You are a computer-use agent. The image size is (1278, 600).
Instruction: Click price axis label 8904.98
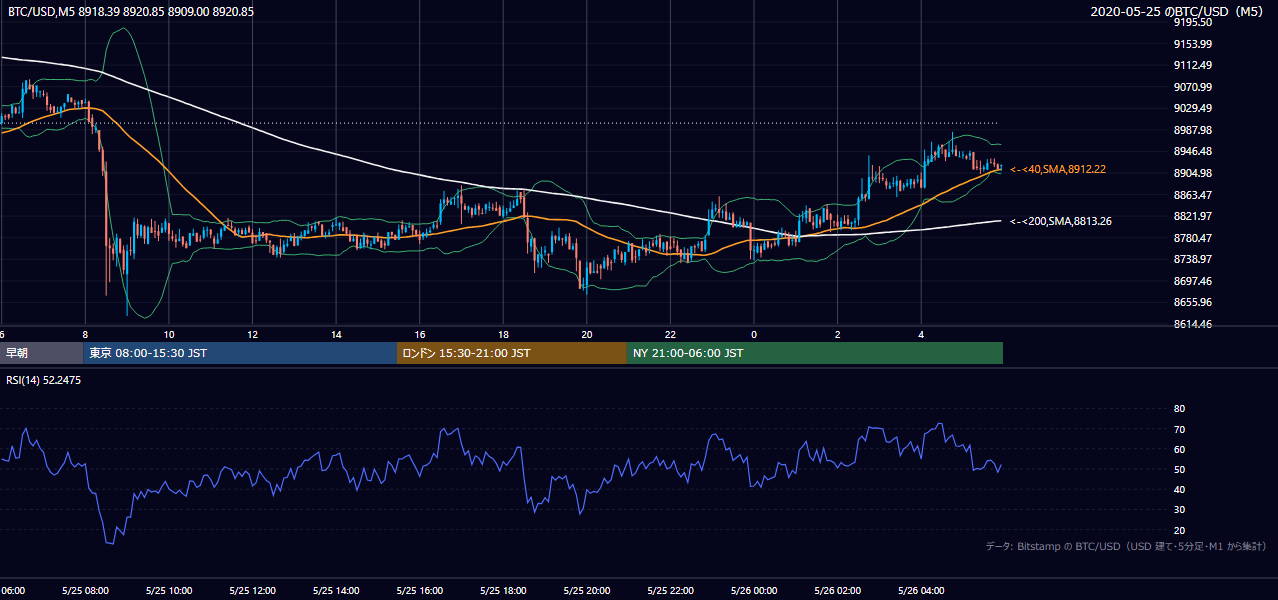click(x=1194, y=173)
